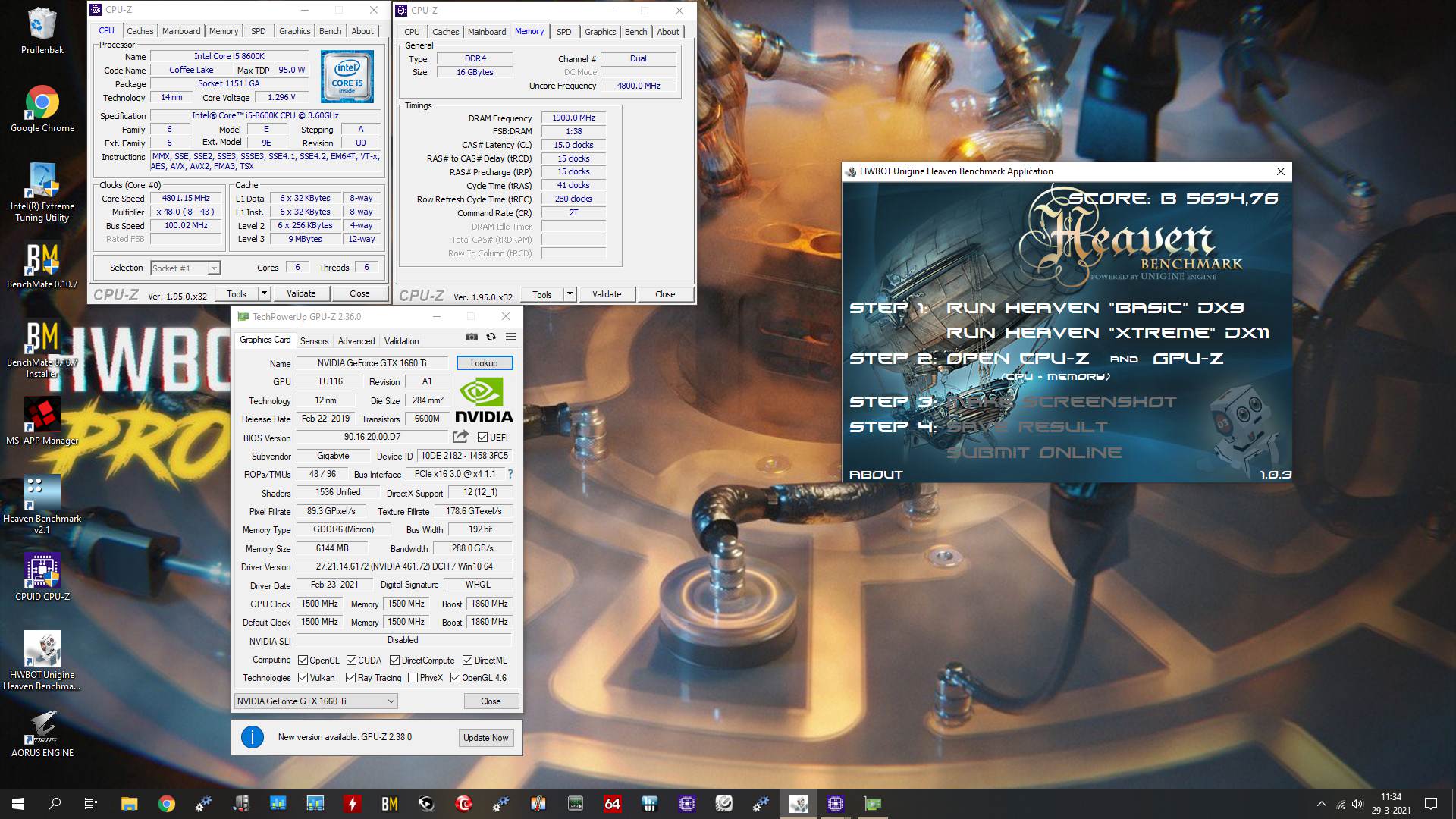1456x819 pixels.
Task: Open SPD tab in CPU-Z Memory window
Action: point(563,32)
